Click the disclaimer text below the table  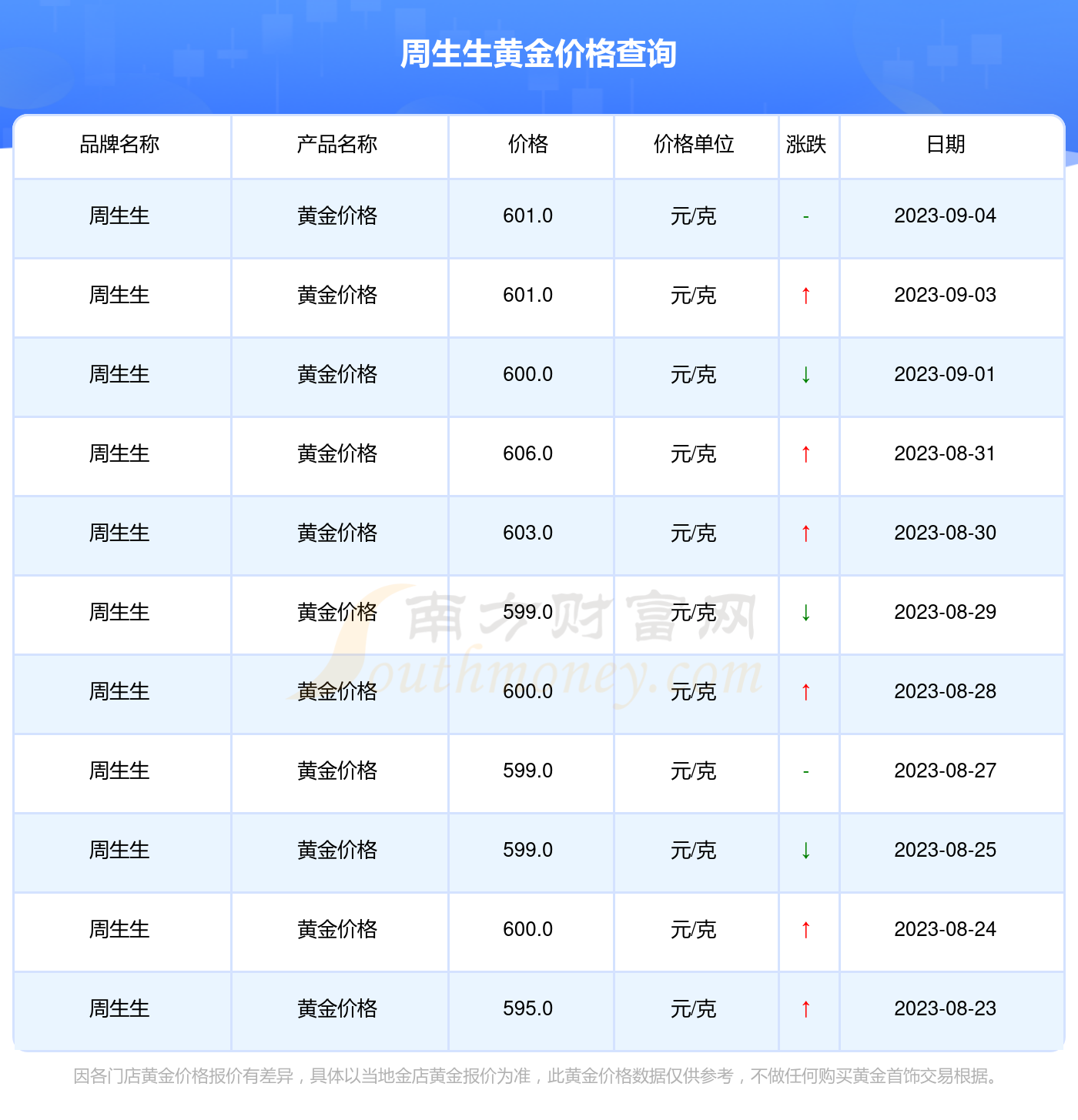[538, 1076]
